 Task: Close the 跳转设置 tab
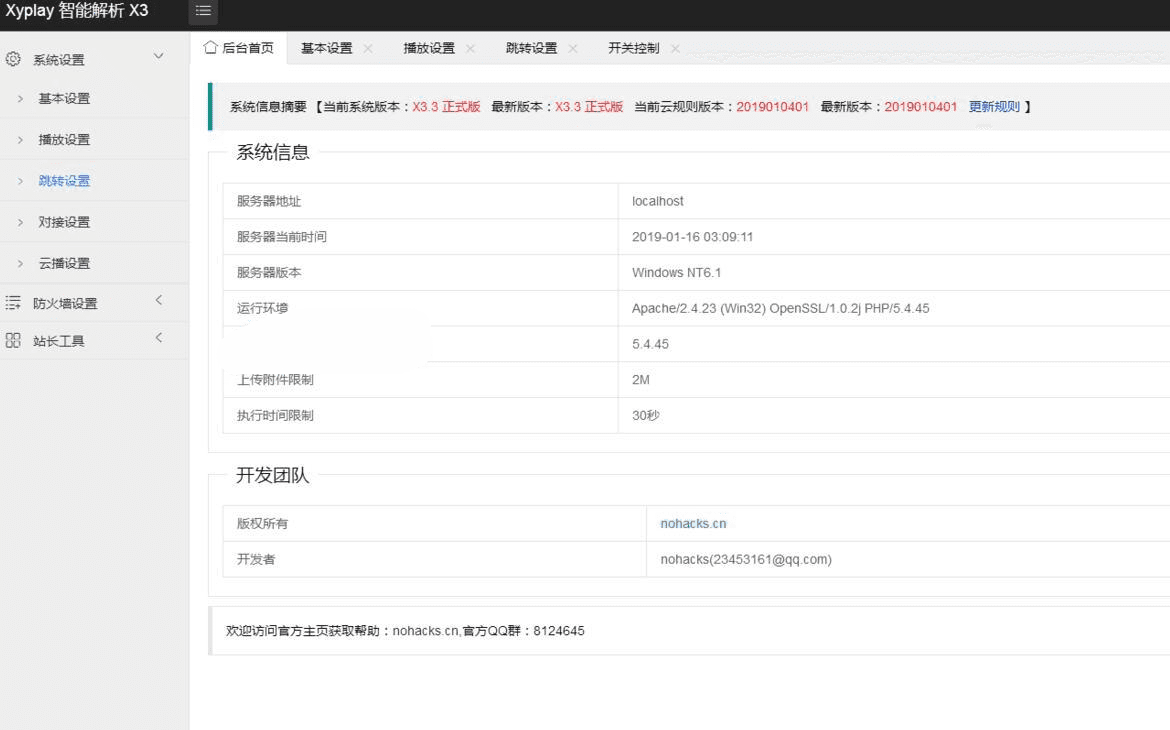pos(573,48)
